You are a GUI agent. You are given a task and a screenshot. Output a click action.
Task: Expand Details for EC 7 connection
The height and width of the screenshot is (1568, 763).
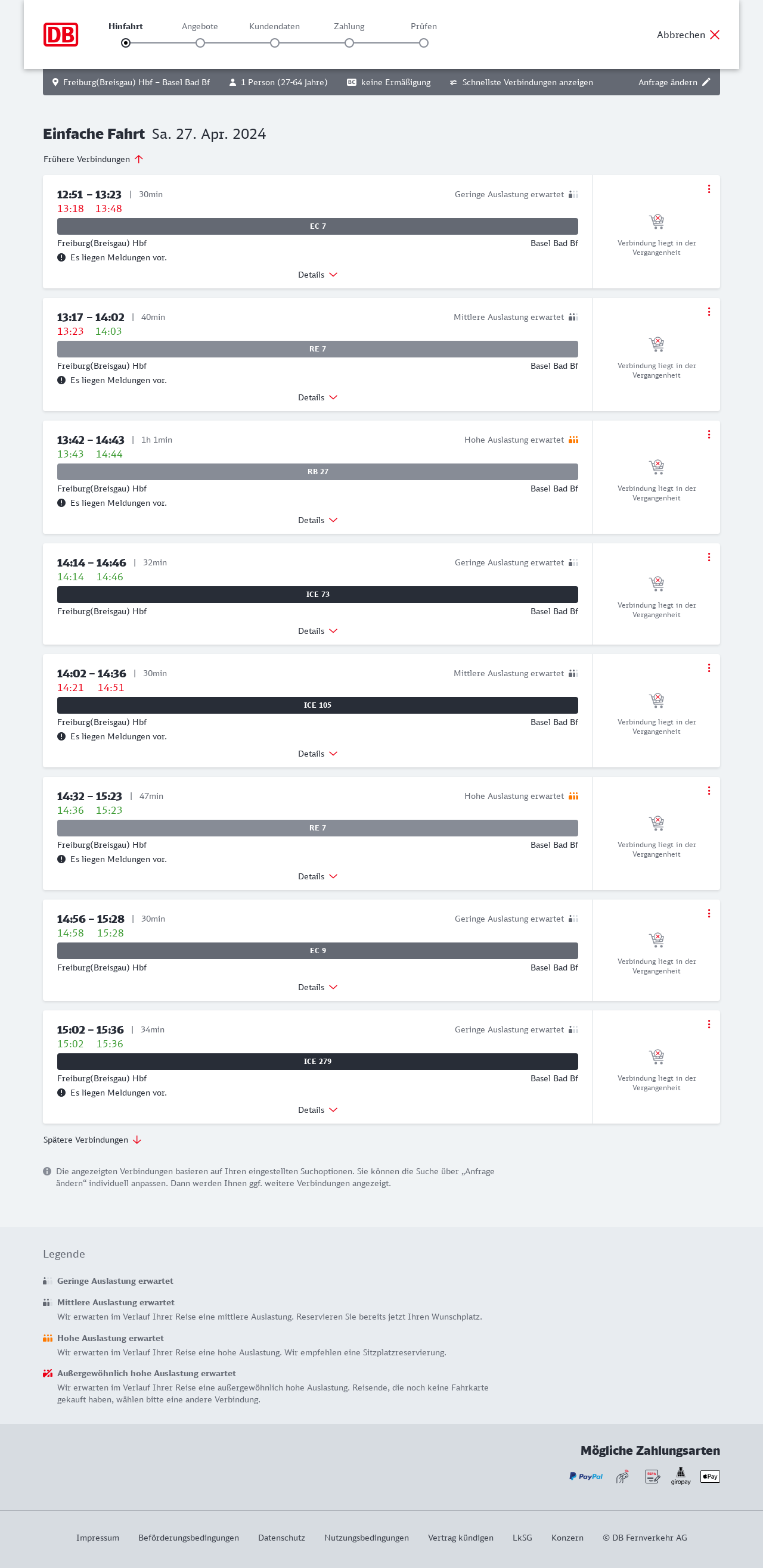[x=317, y=275]
